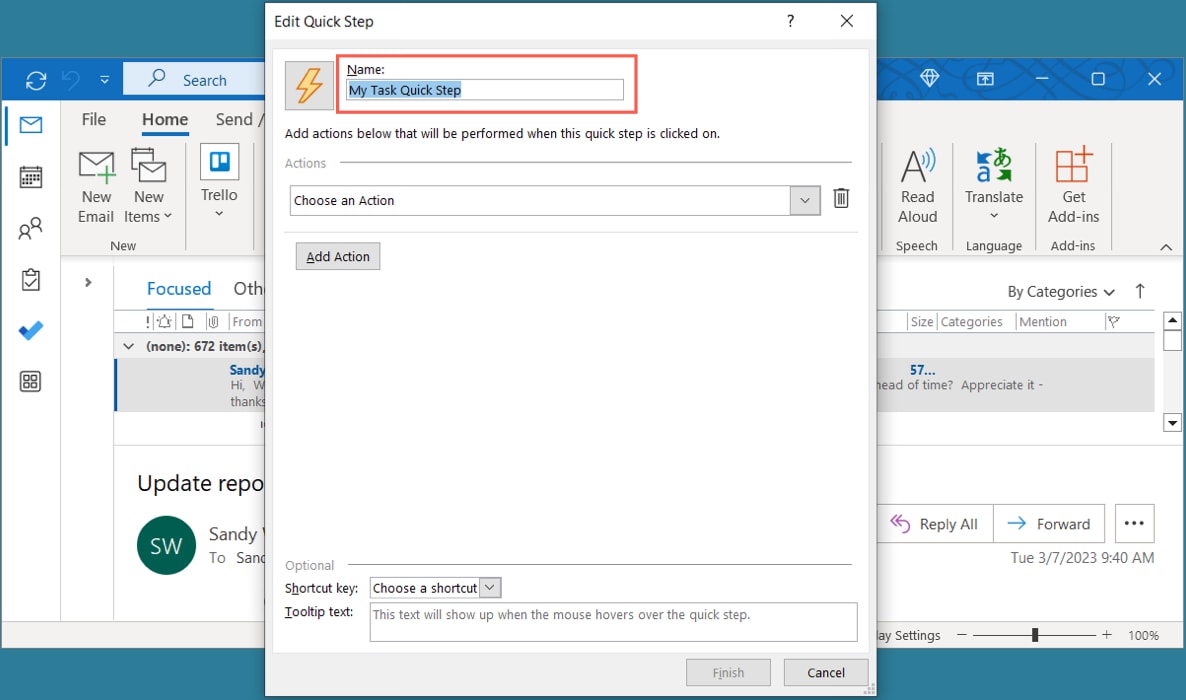This screenshot has width=1186, height=700.
Task: Collapse the (none): 672 item(s) group
Action: click(x=129, y=347)
